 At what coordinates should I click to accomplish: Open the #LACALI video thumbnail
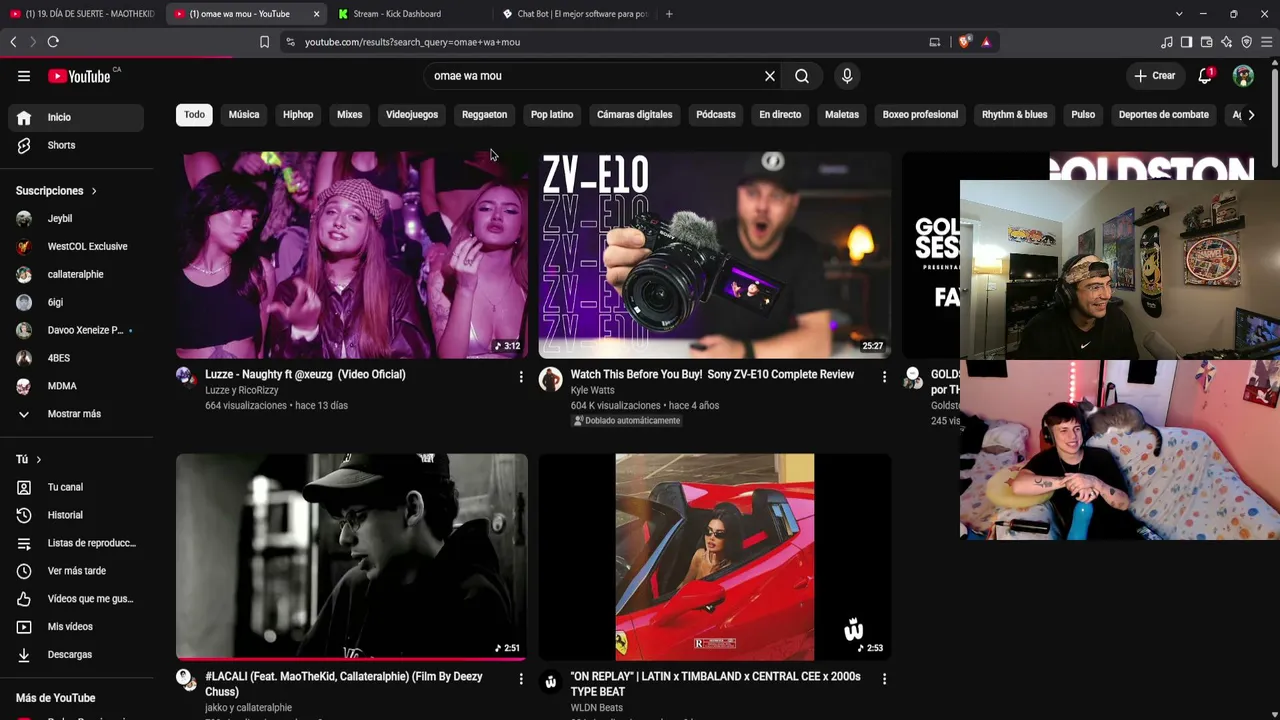point(352,557)
